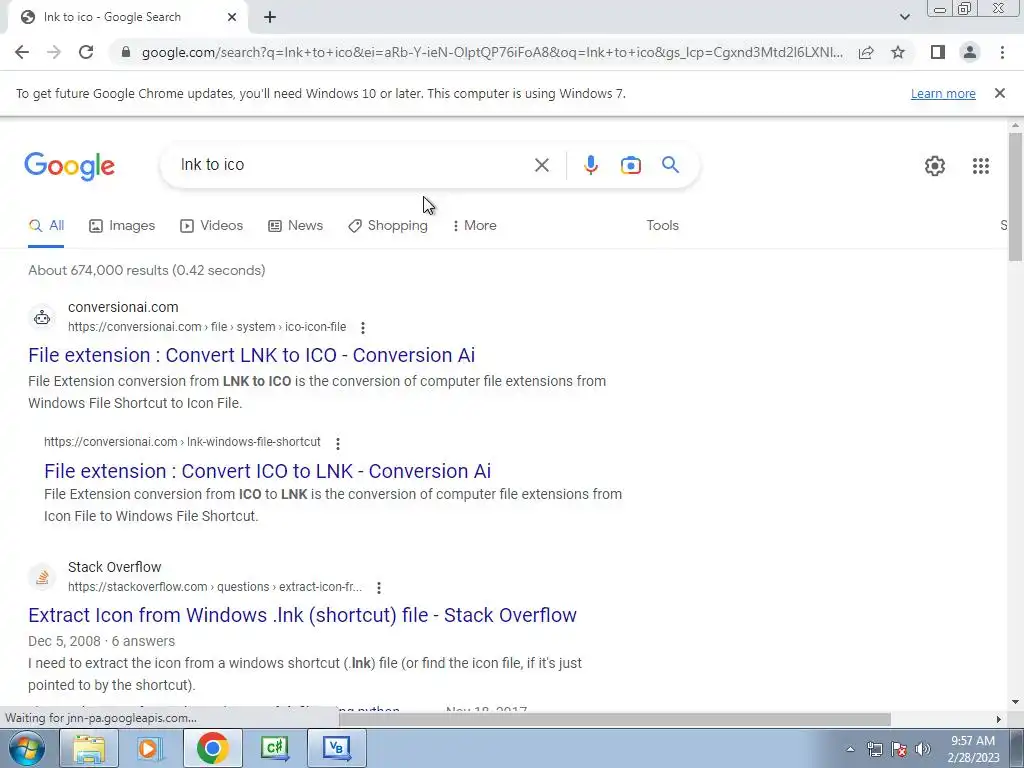
Task: Select the All results tab
Action: coord(46,226)
